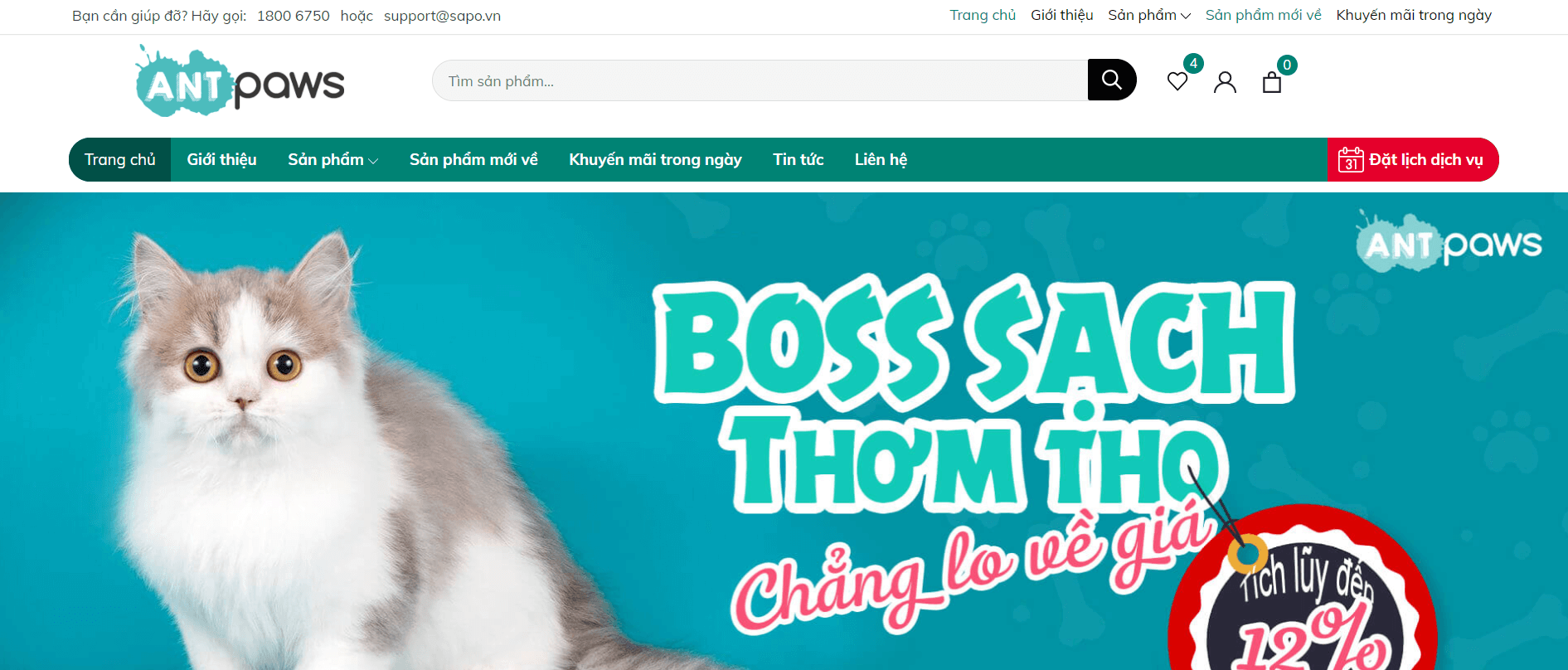Screen dimensions: 1568x670
Task: Go to Giới thiệu in green navbar
Action: 221,159
